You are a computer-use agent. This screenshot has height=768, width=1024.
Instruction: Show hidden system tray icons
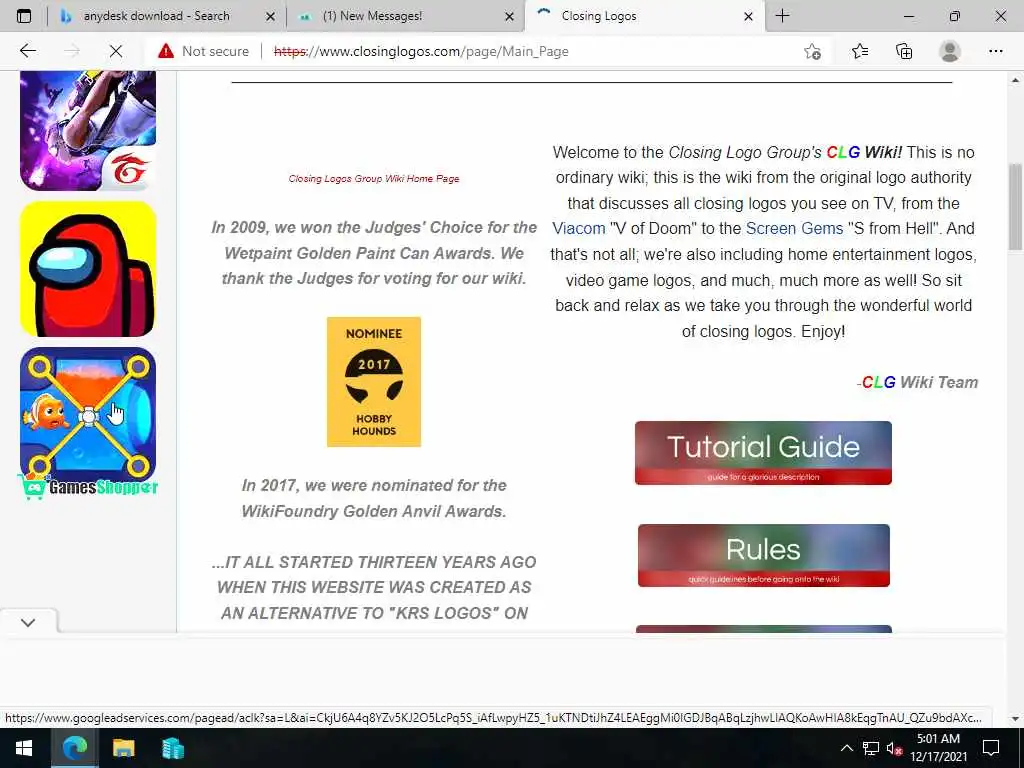click(x=846, y=748)
